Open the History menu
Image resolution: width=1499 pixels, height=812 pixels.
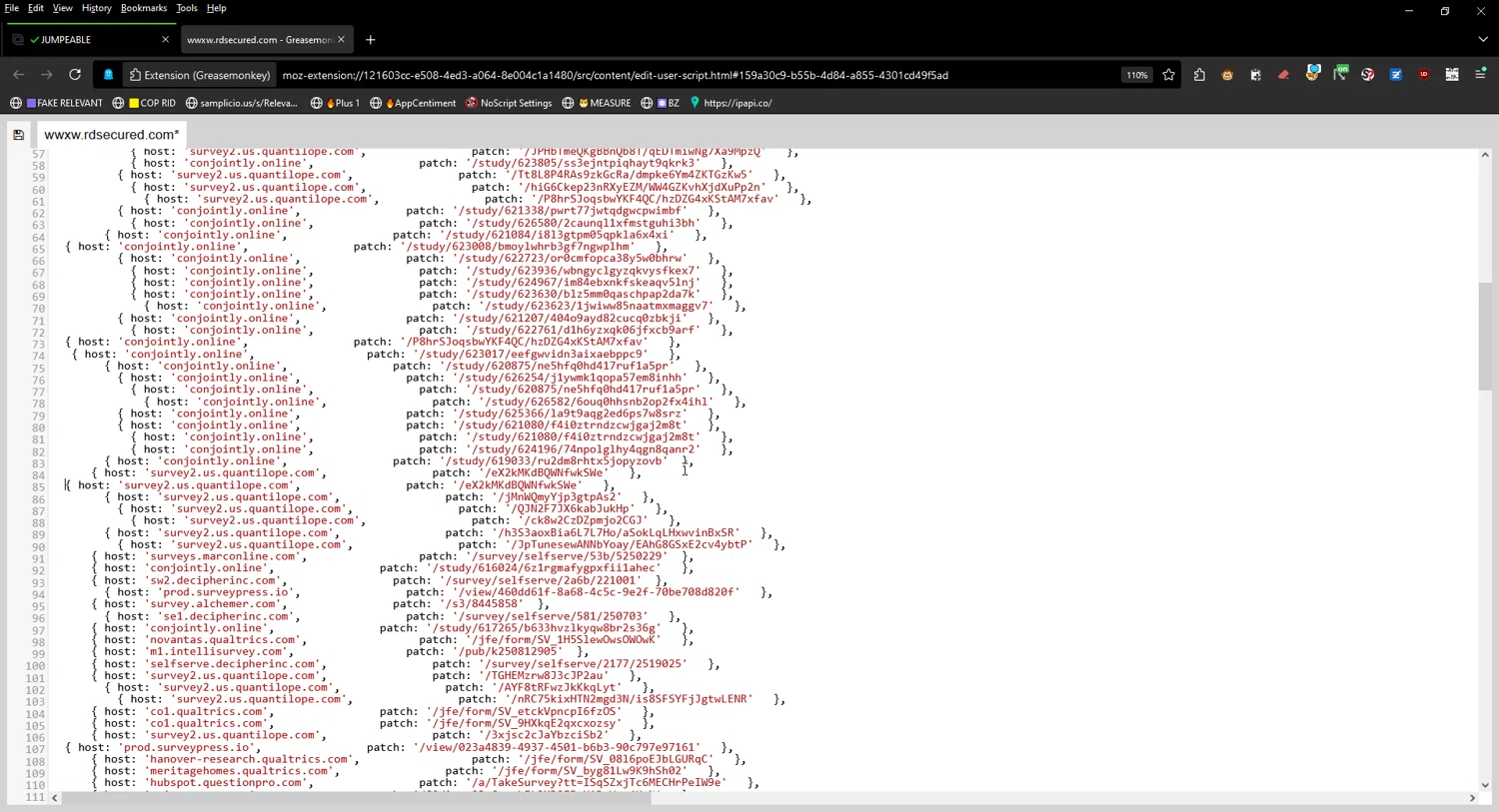click(96, 8)
